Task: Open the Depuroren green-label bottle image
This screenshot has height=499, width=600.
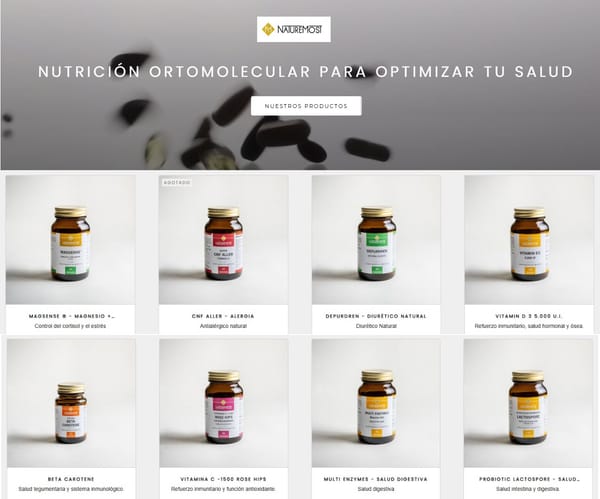Action: tap(376, 240)
